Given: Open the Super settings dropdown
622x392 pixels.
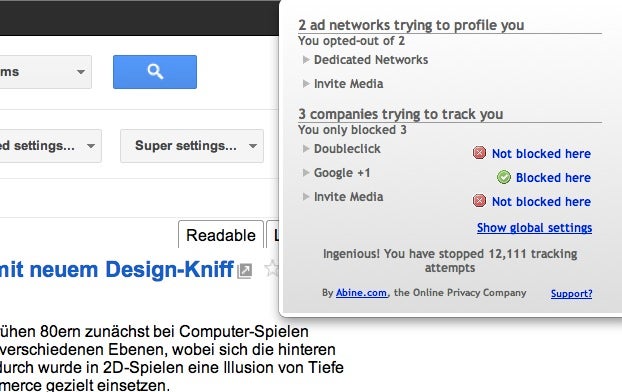Looking at the screenshot, I should pos(192,146).
